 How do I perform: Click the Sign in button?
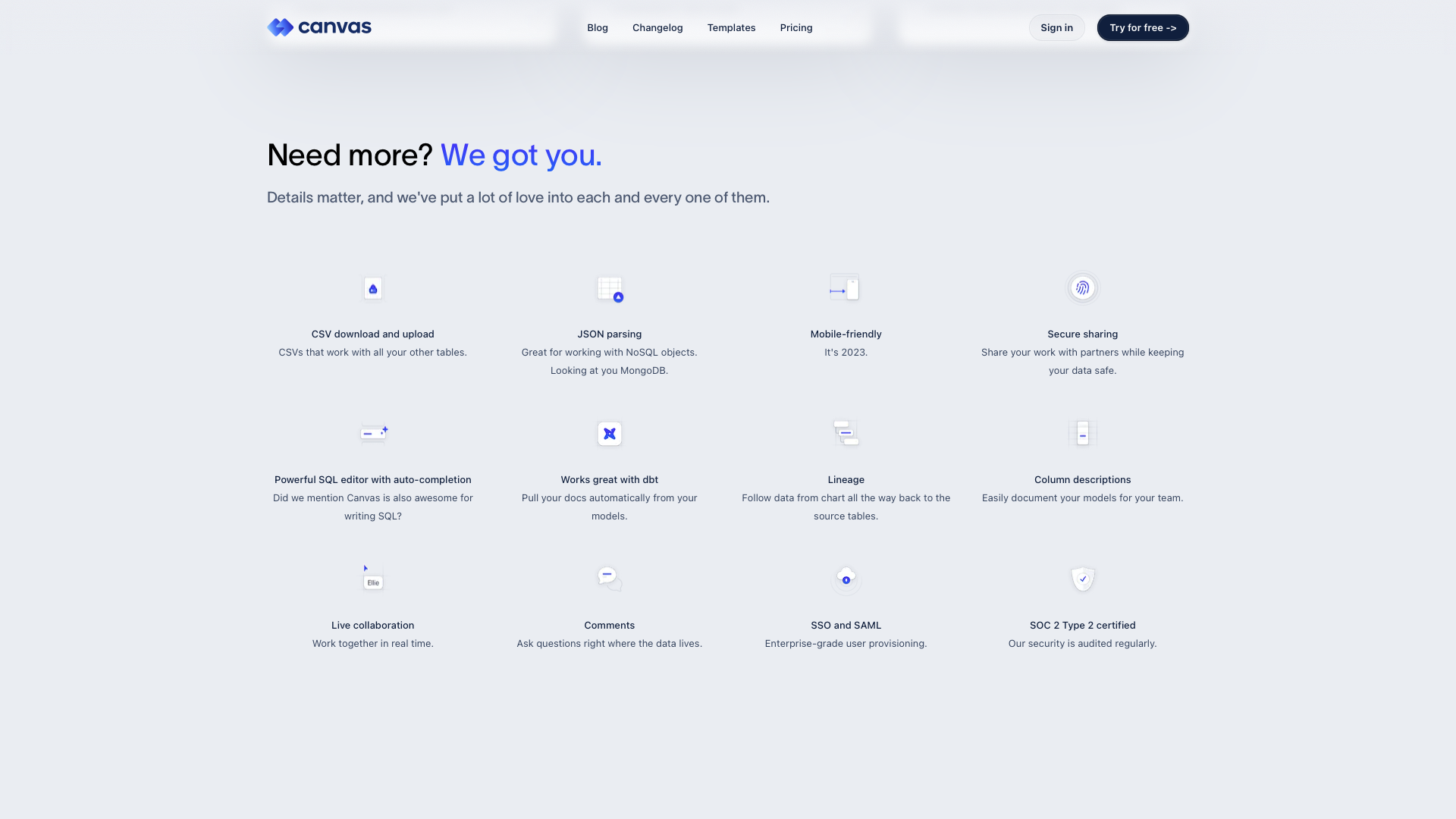coord(1056,27)
